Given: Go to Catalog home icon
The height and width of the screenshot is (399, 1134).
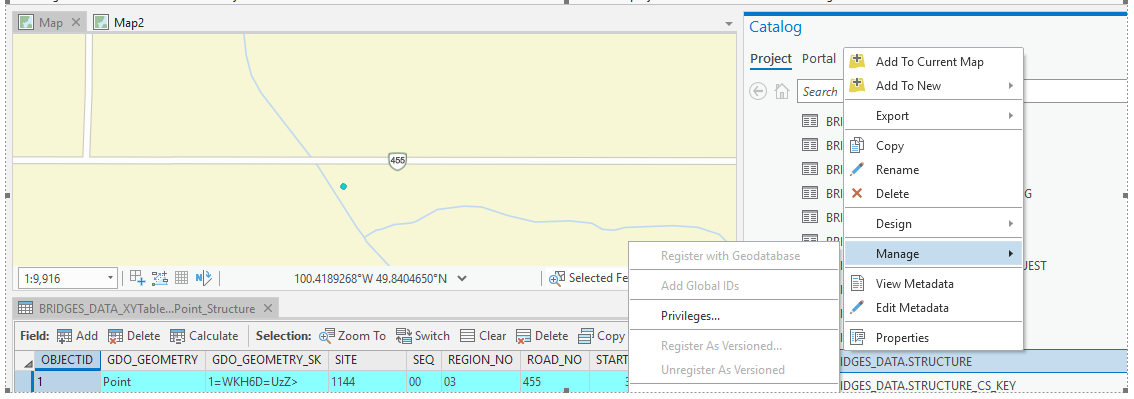Looking at the screenshot, I should click(782, 91).
